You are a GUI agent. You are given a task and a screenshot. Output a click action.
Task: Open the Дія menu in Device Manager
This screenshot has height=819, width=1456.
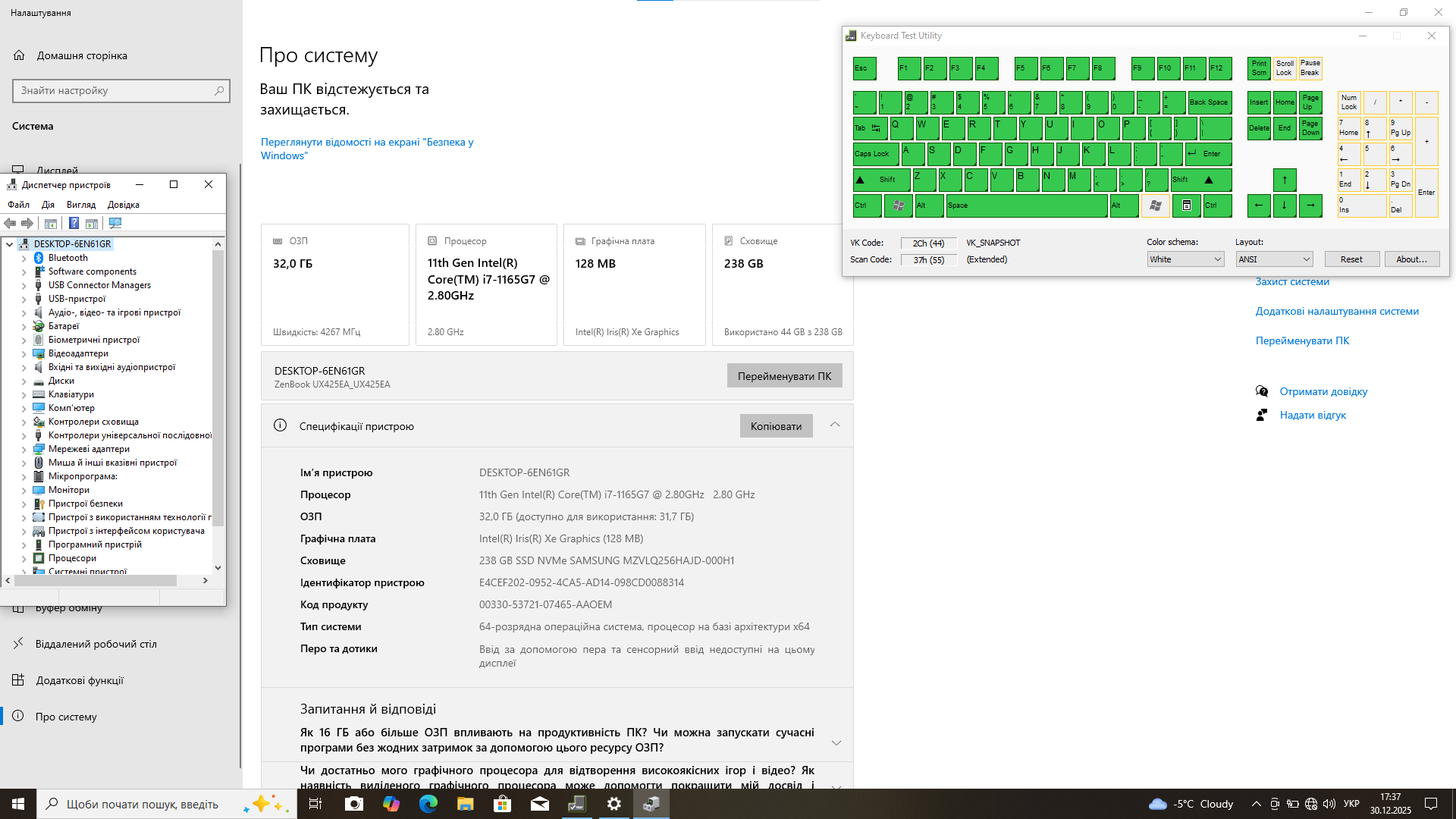pos(48,205)
